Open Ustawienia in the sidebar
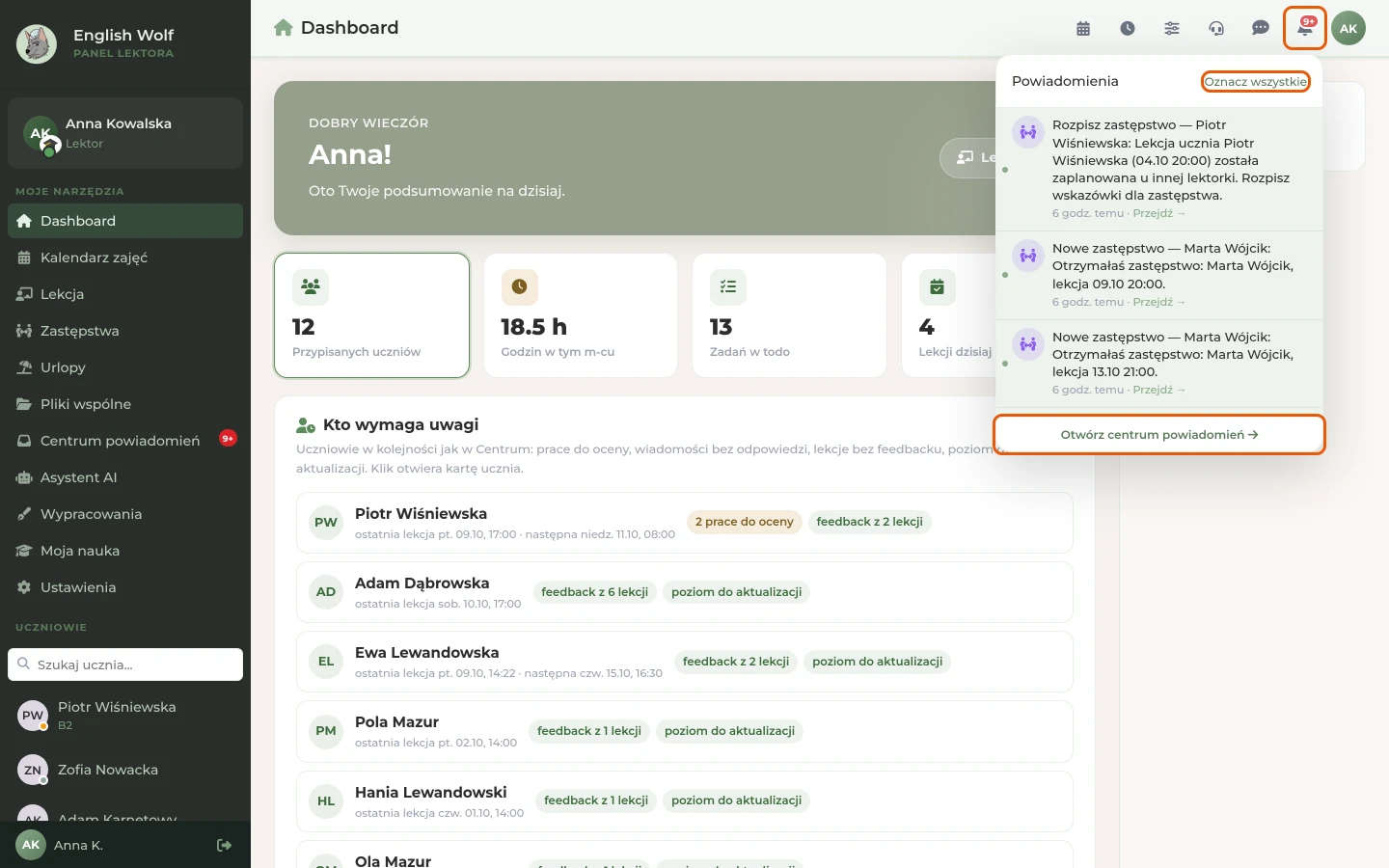The image size is (1389, 868). [x=125, y=587]
